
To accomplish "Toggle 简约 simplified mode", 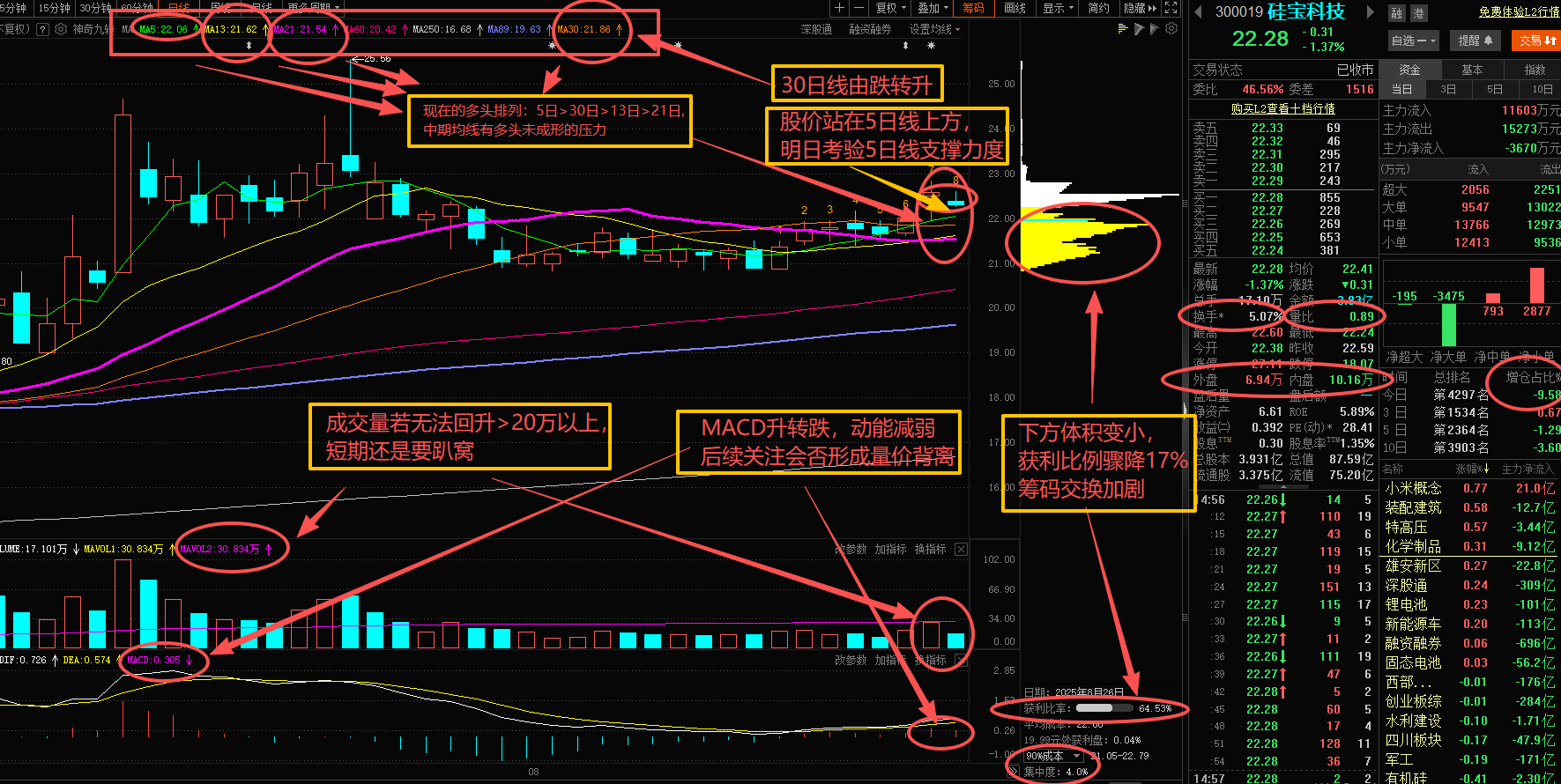I will pos(1098,8).
